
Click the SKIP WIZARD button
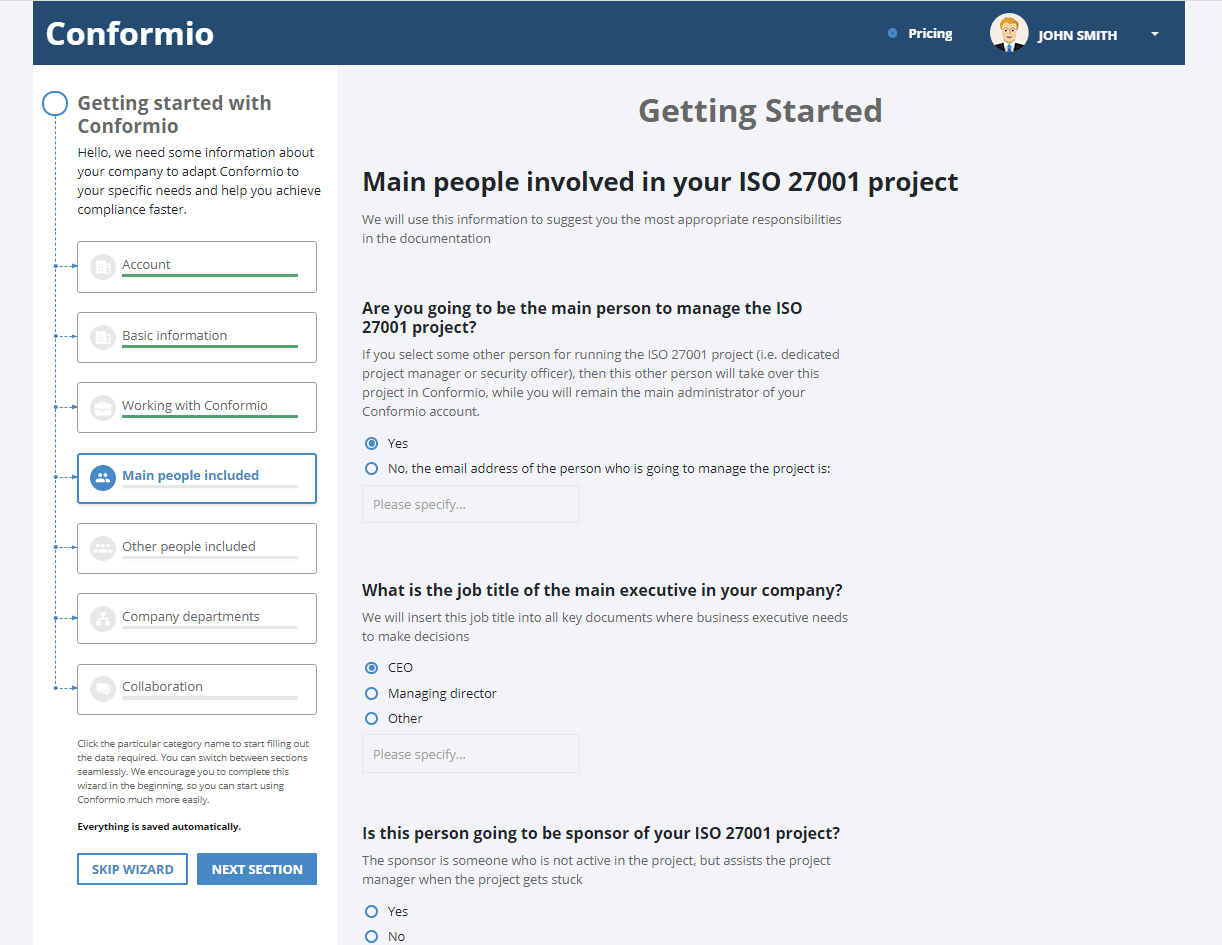(x=132, y=869)
